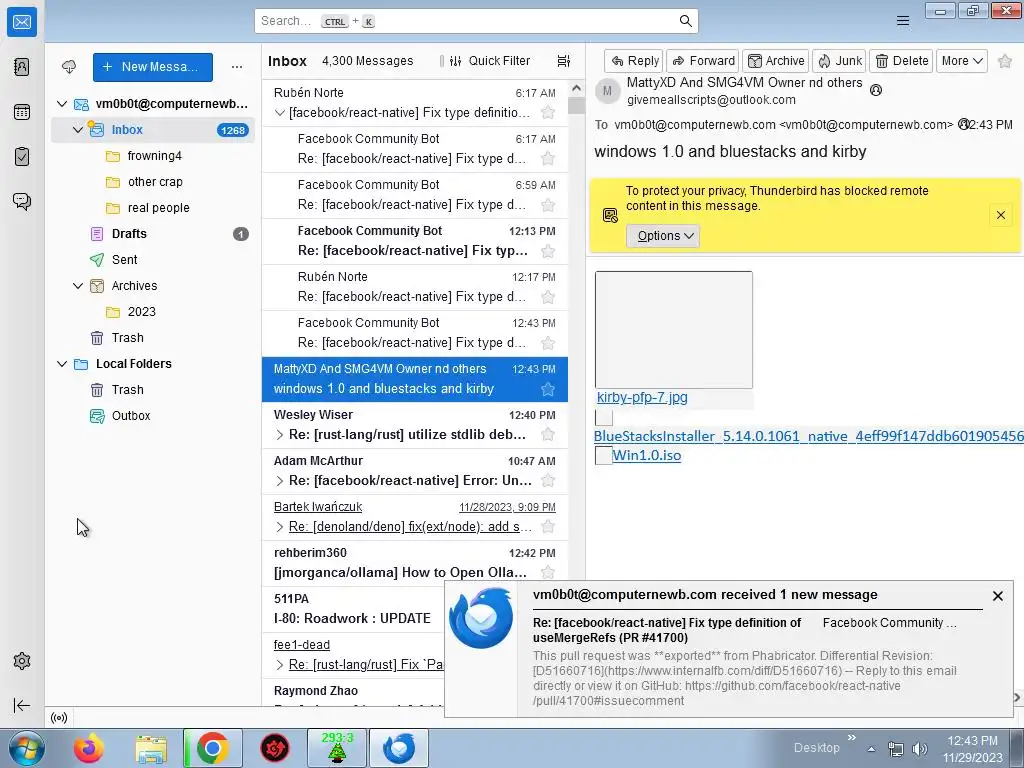Click the red gear taskbar app

275,748
